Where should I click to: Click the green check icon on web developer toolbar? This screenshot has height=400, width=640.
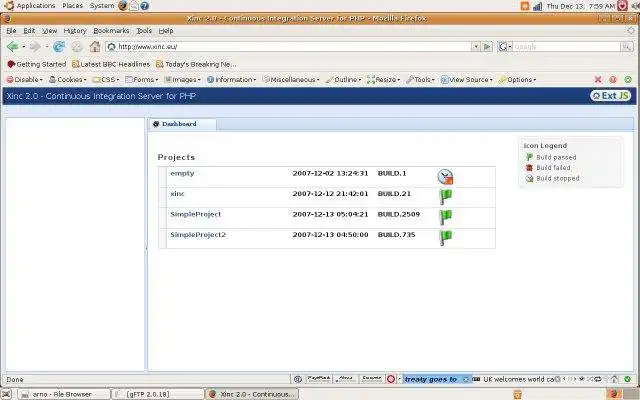[628, 80]
